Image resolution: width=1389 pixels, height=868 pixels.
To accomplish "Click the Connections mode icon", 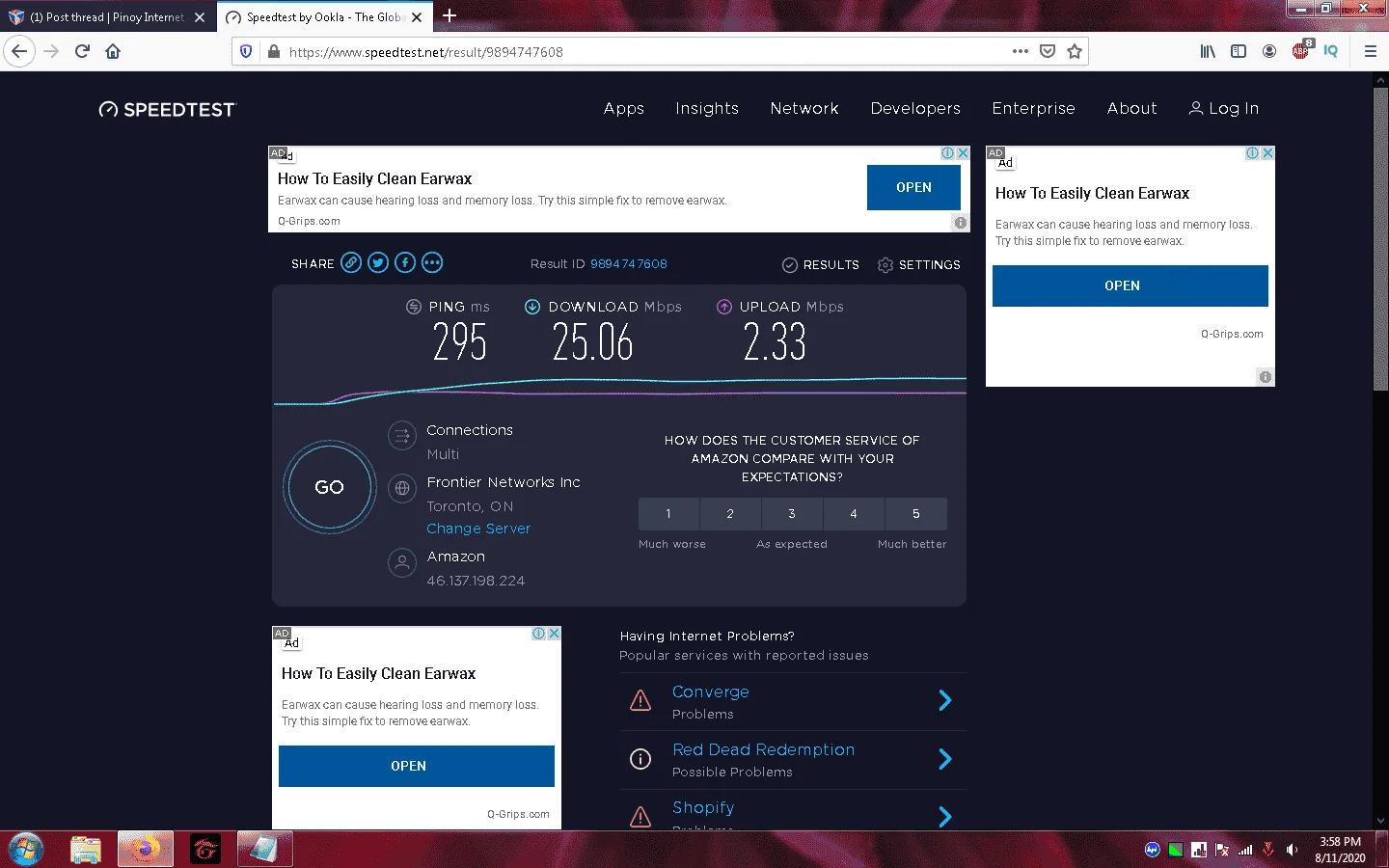I will 401,436.
